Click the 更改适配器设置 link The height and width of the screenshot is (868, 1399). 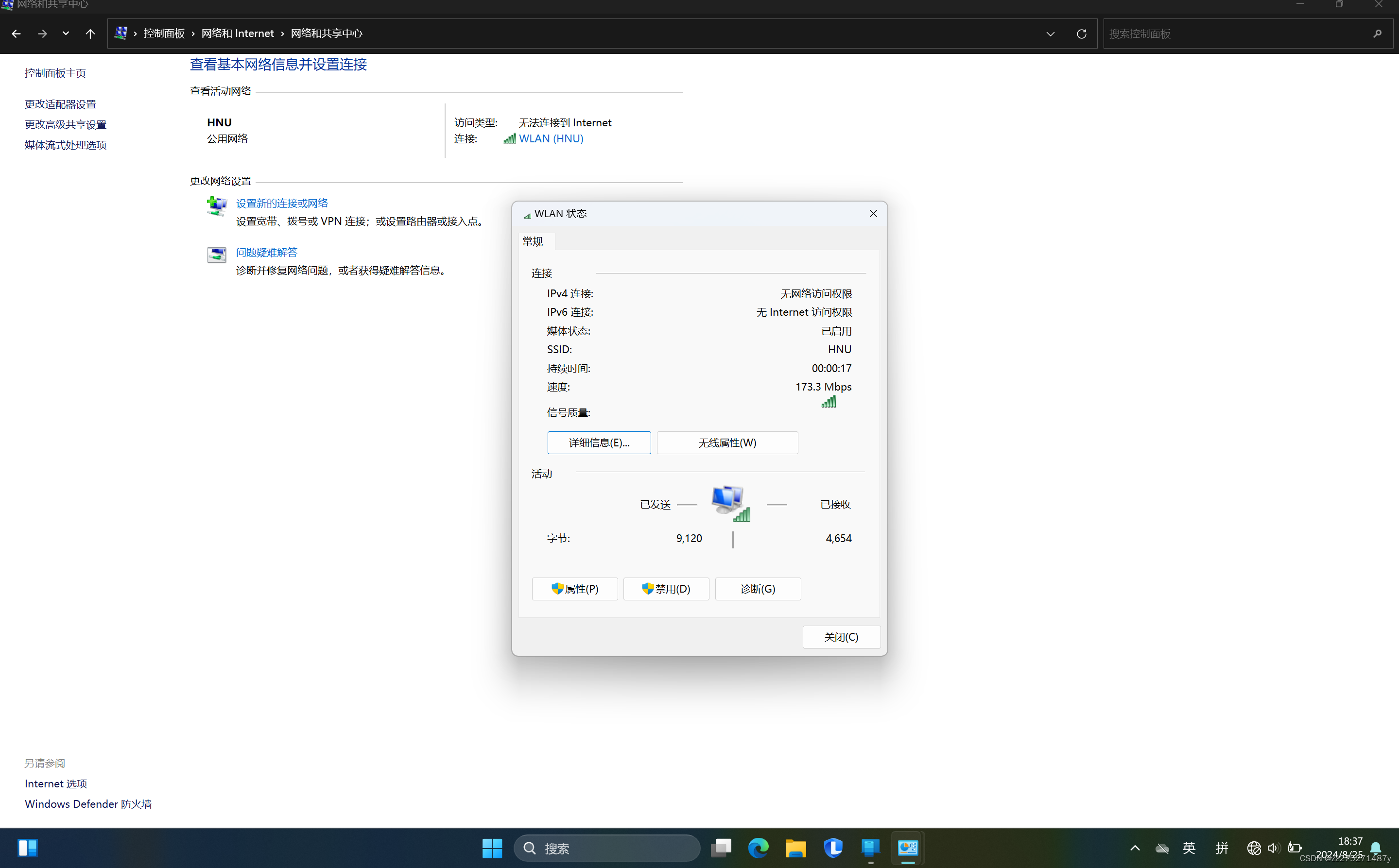(x=60, y=104)
